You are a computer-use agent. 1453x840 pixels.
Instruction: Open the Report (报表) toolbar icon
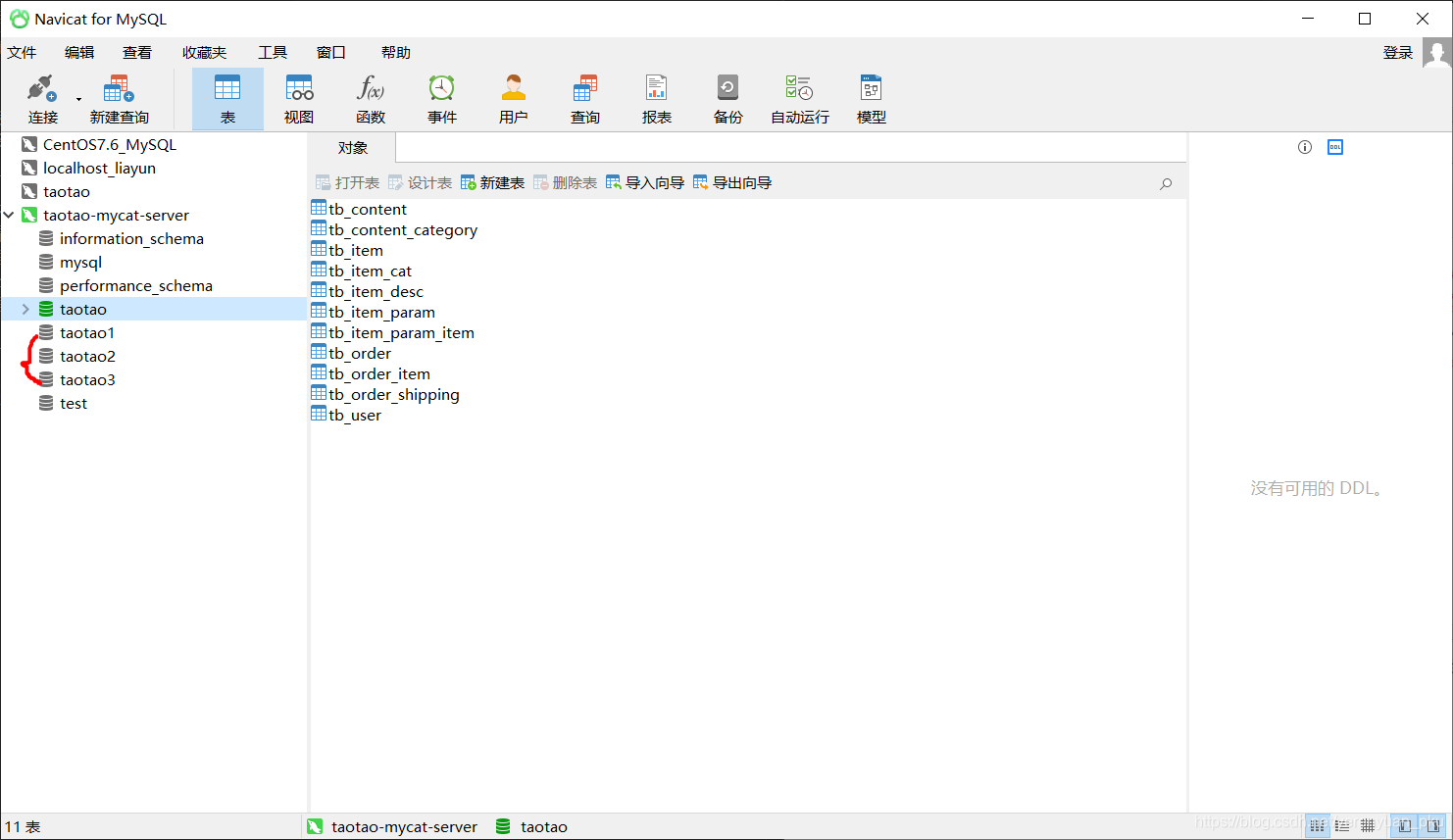click(657, 89)
